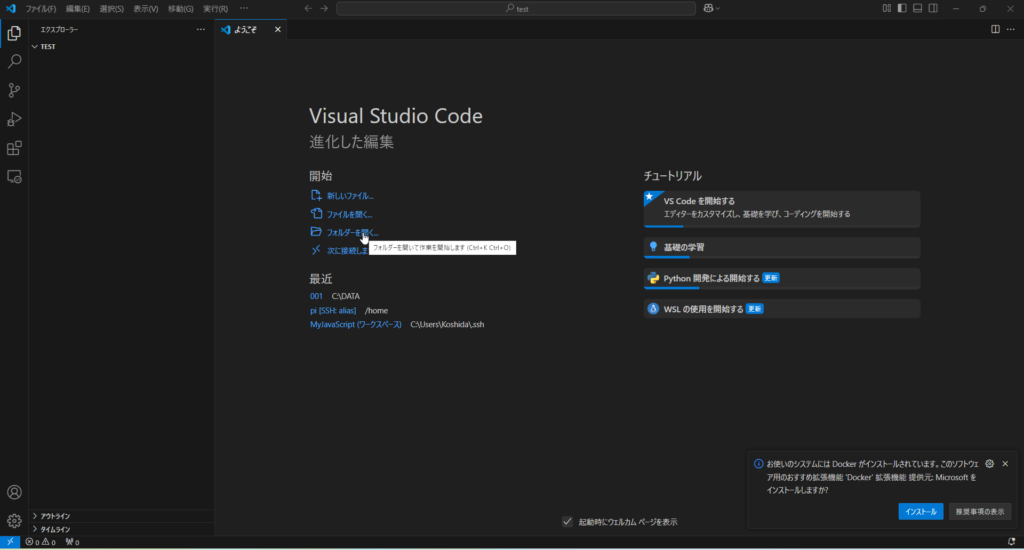Open Source Control view in activity bar
The width and height of the screenshot is (1024, 550).
tap(14, 90)
